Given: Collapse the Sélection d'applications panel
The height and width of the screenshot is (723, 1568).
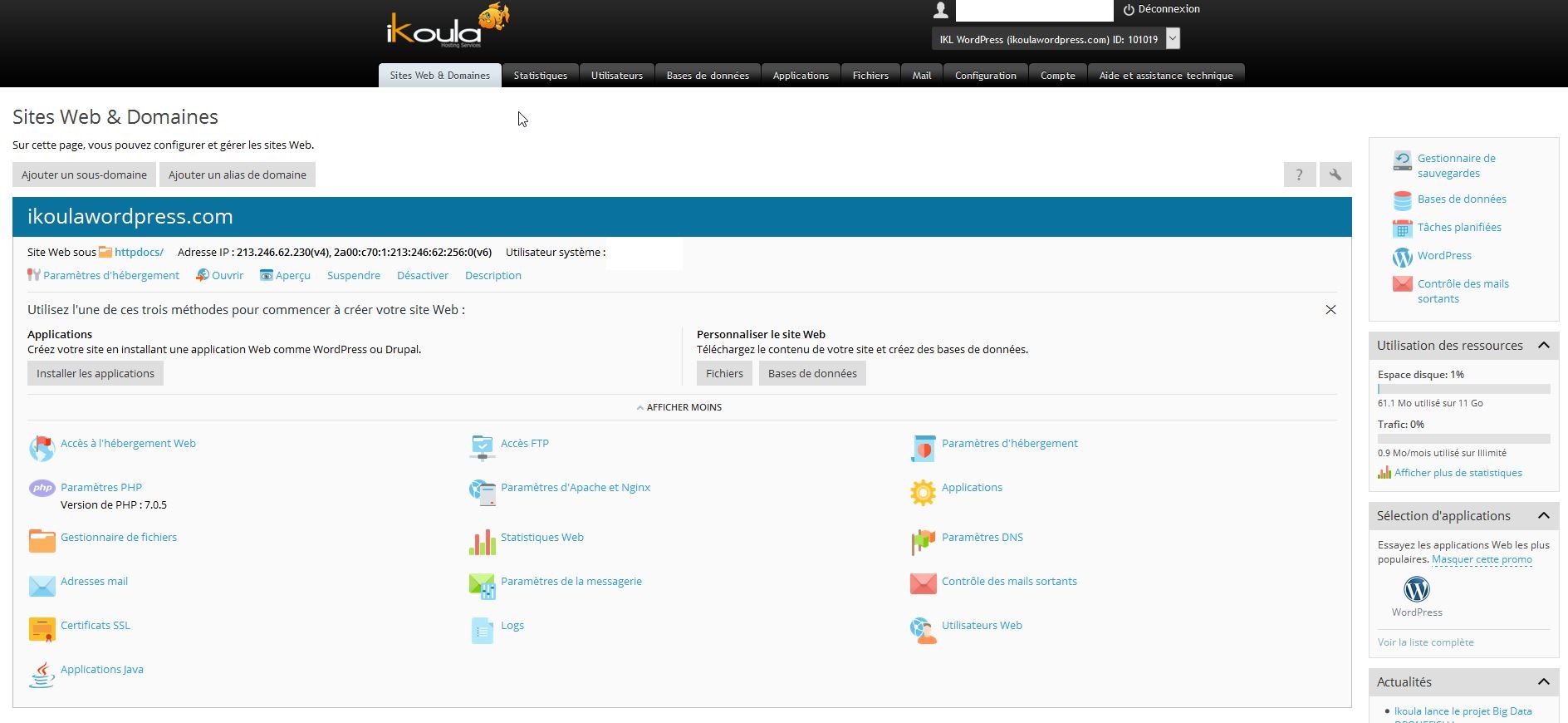Looking at the screenshot, I should 1543,516.
